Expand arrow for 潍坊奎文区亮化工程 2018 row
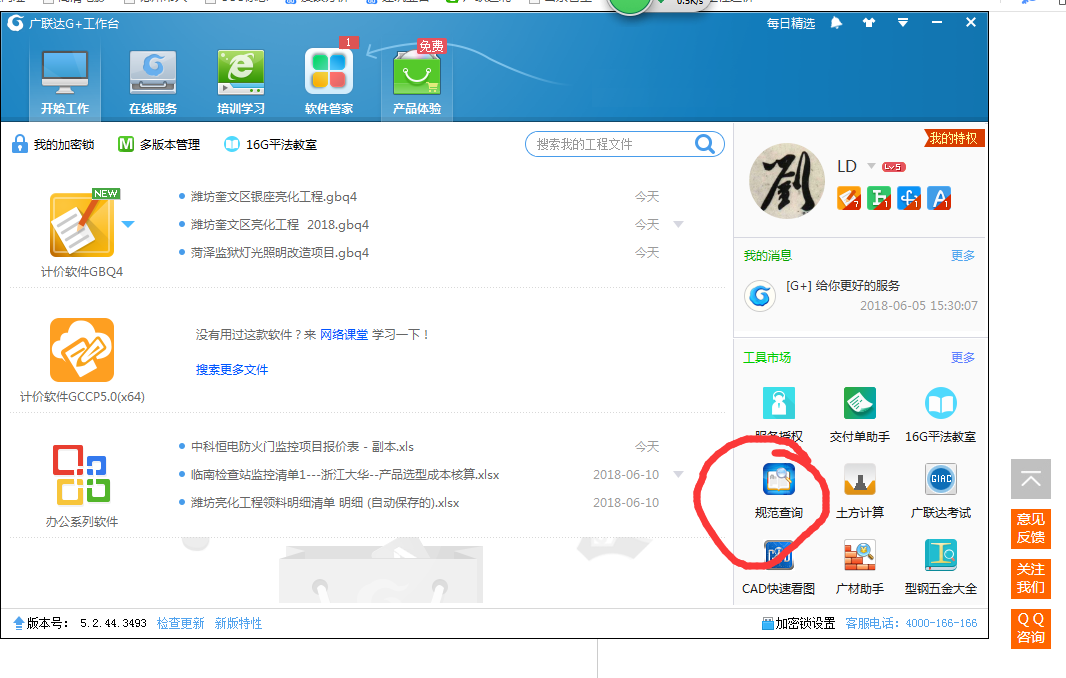The height and width of the screenshot is (678, 1066). (x=678, y=224)
